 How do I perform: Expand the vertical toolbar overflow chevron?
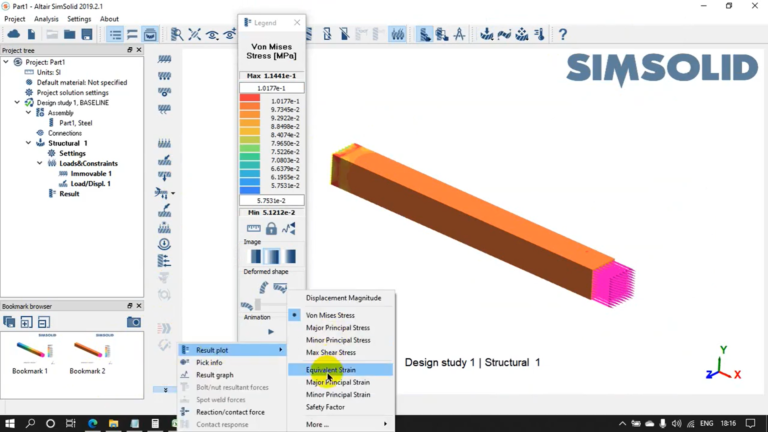(x=166, y=389)
